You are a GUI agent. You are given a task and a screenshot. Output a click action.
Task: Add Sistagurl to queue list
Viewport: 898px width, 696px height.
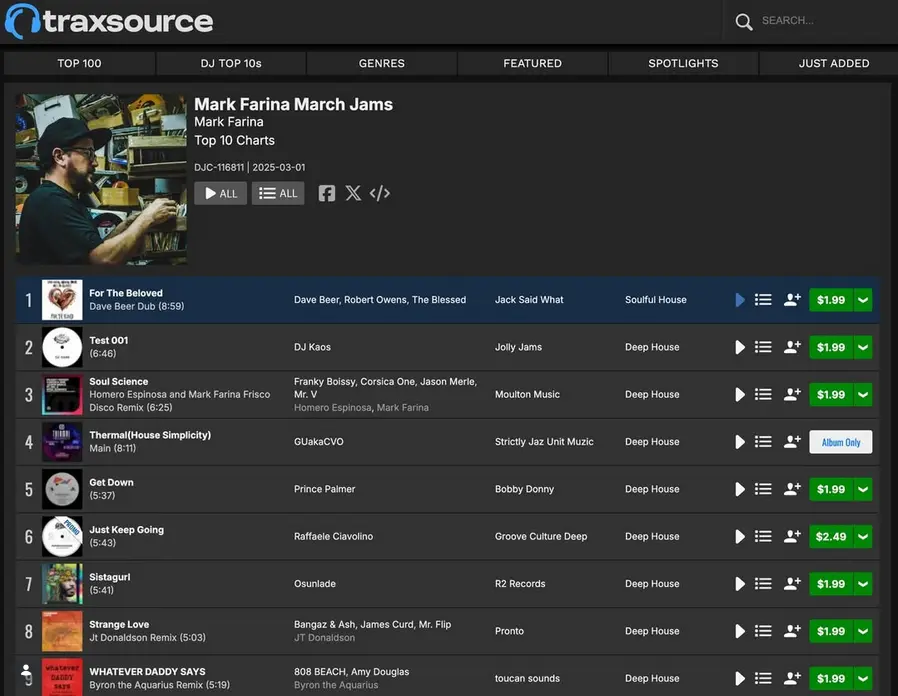click(763, 584)
